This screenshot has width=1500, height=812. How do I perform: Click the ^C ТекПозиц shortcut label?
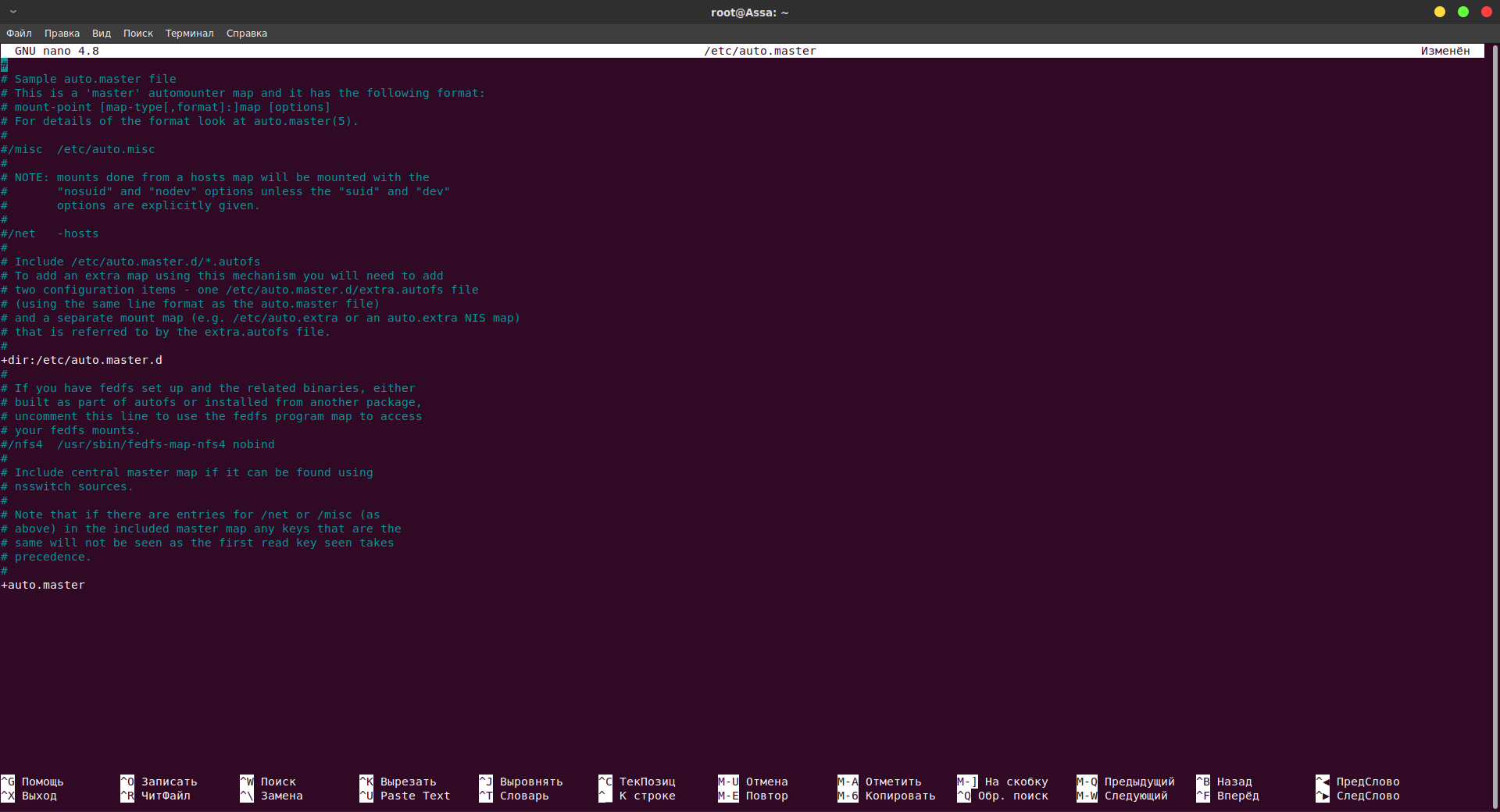coord(637,782)
